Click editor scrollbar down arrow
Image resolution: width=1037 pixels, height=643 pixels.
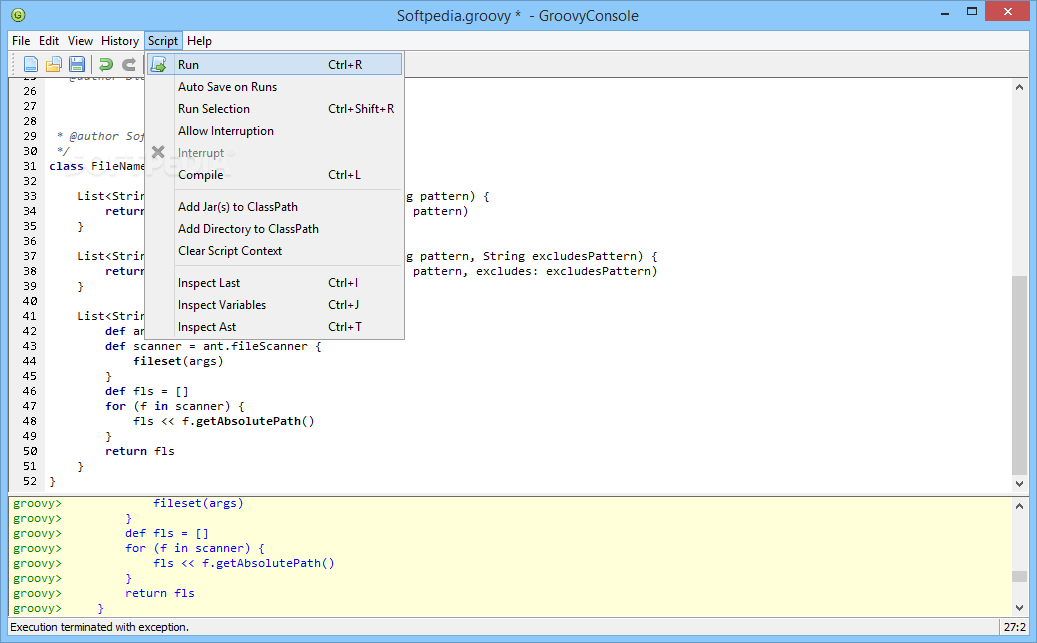tap(1019, 484)
